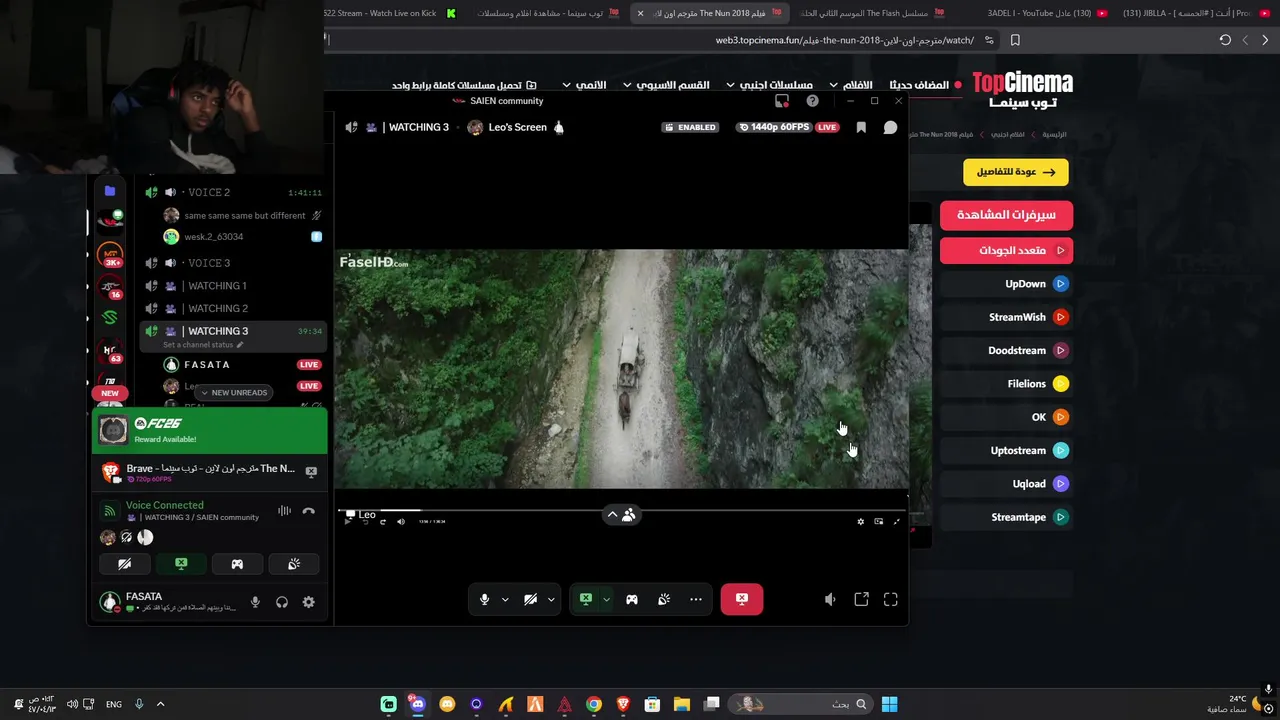Open Discord User Settings gear
The height and width of the screenshot is (720, 1280).
[308, 602]
